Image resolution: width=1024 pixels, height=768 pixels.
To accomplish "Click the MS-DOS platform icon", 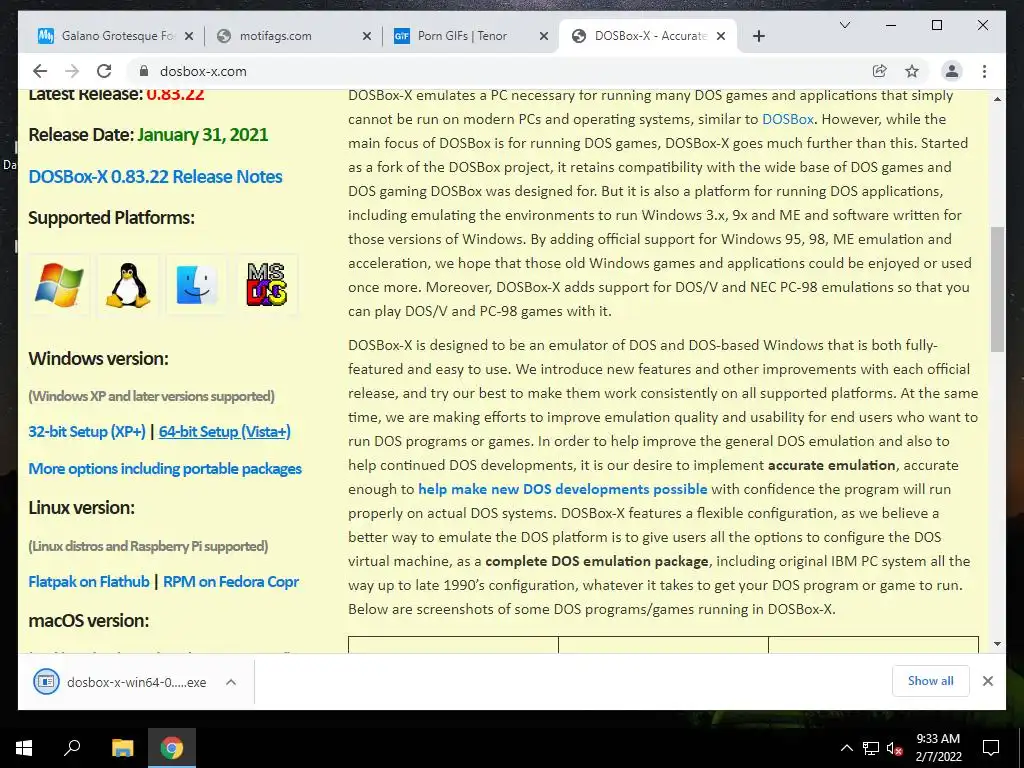I will 267,285.
